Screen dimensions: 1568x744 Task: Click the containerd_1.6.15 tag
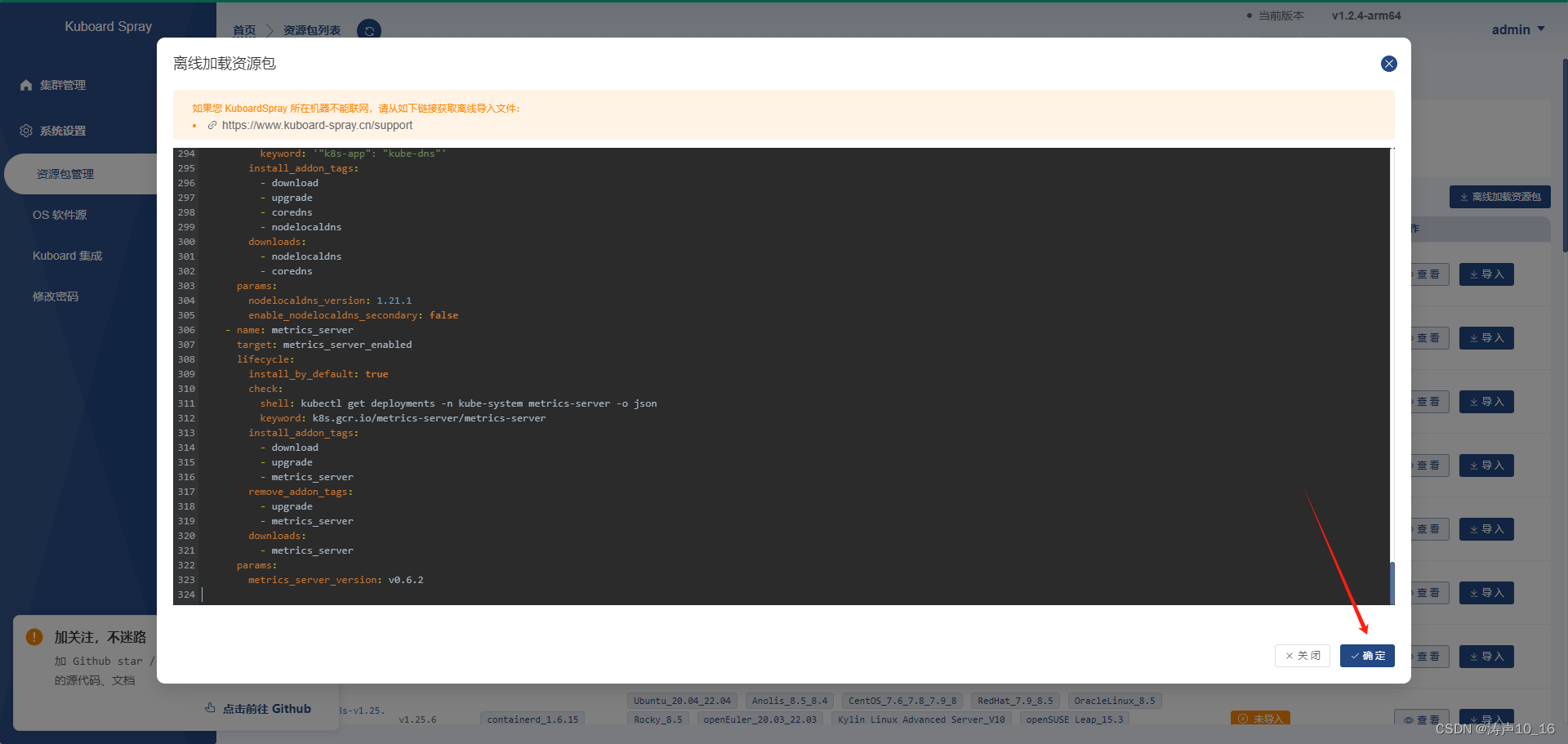point(532,719)
